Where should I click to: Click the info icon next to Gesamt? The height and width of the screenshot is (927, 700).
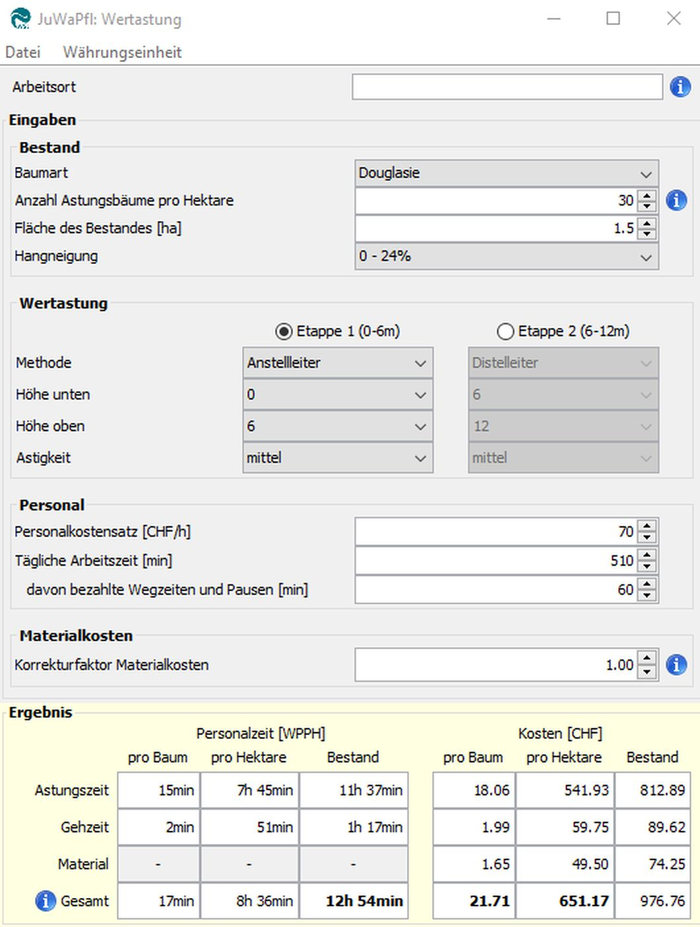[x=45, y=901]
